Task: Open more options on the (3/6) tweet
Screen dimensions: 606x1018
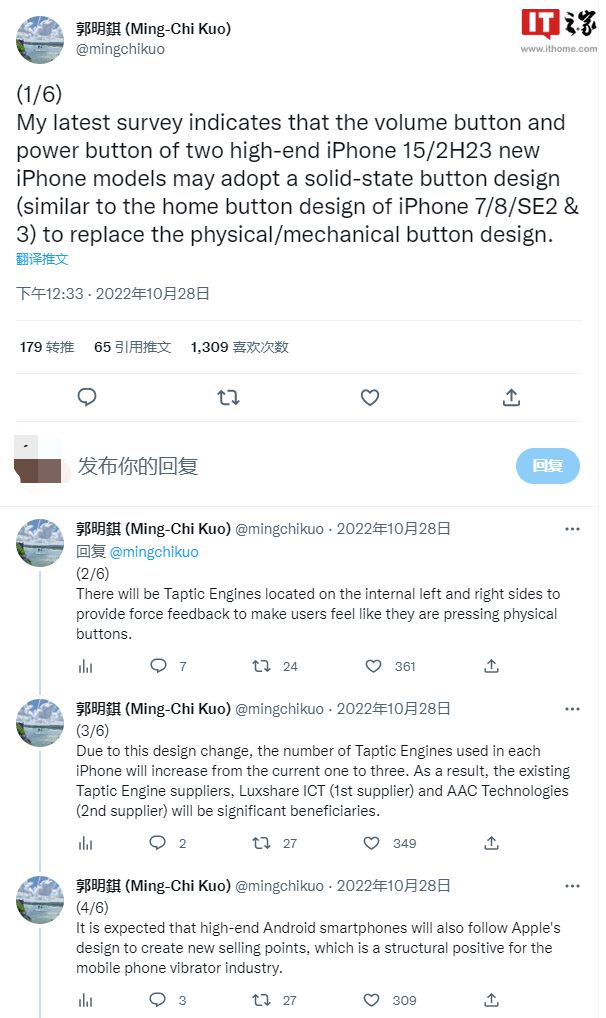Action: point(572,709)
